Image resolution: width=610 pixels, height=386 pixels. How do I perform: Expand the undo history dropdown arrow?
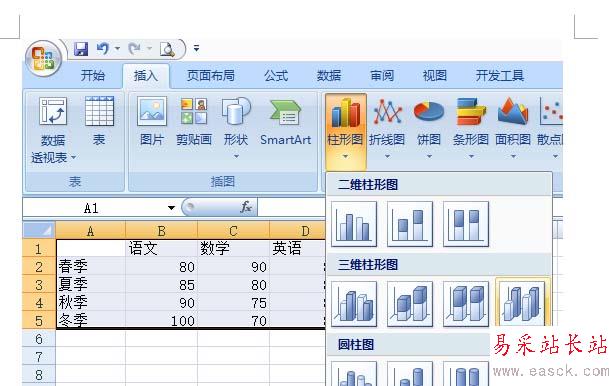(117, 49)
